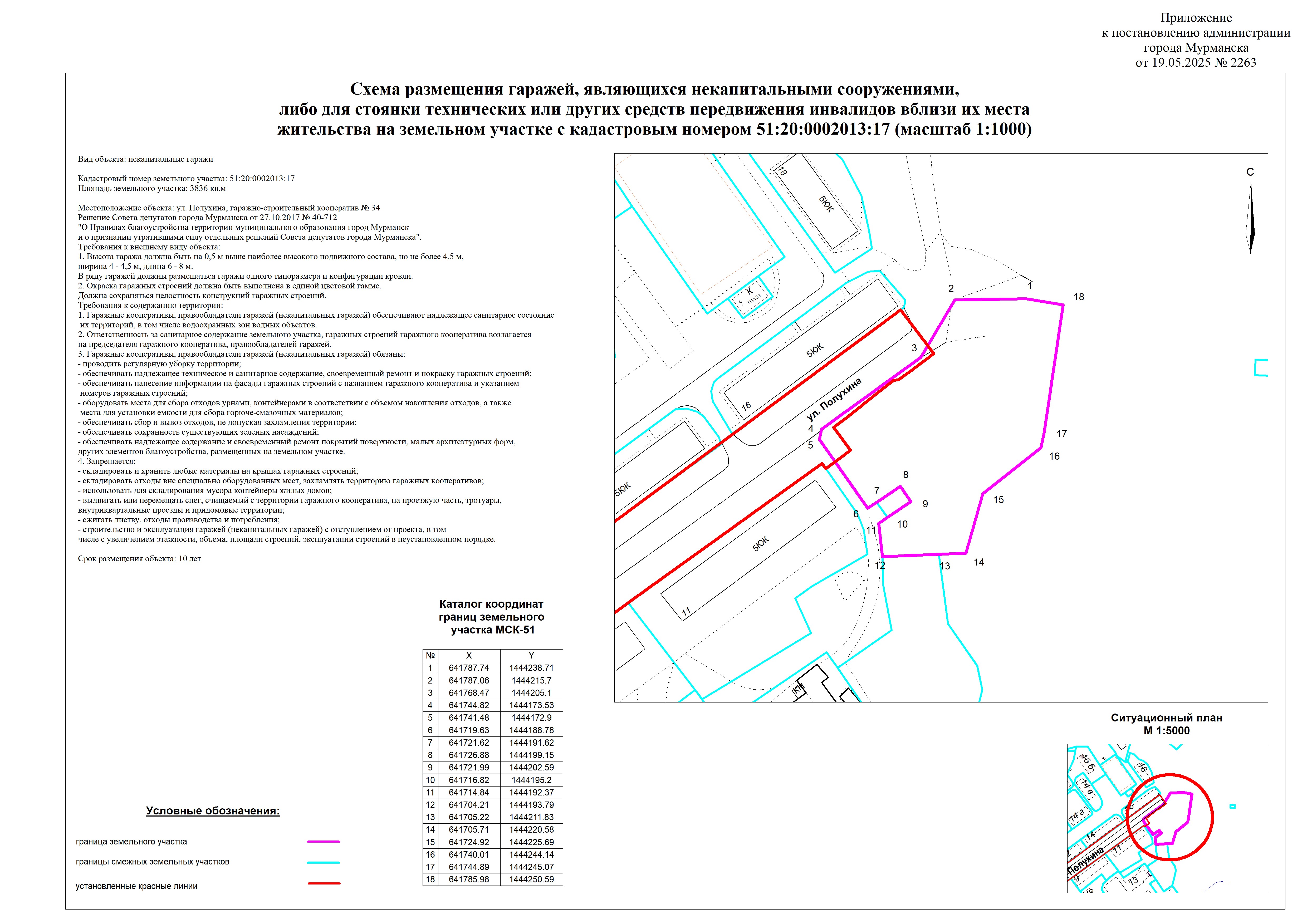Click the 'Приложение' header text

1196,18
